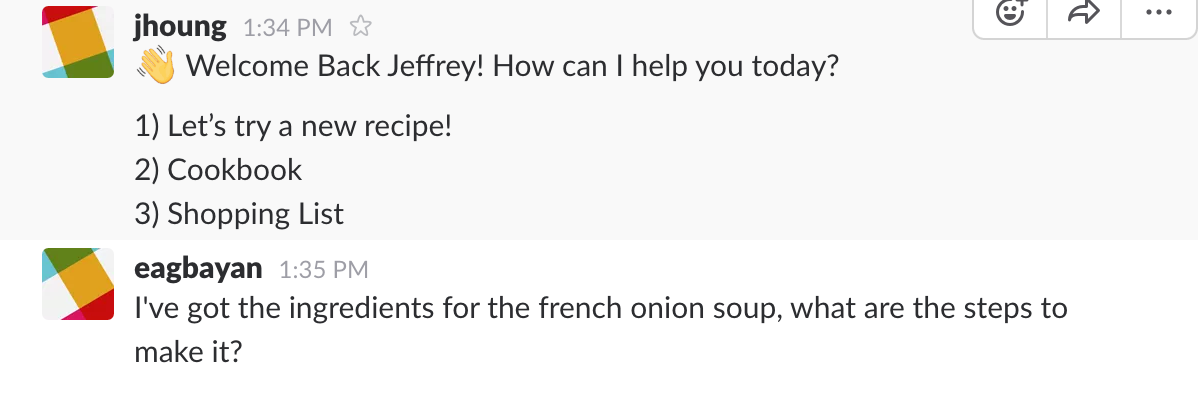Click the "make it?" line of eagbayan's message
Screen dimensions: 1198x398
click(x=188, y=353)
